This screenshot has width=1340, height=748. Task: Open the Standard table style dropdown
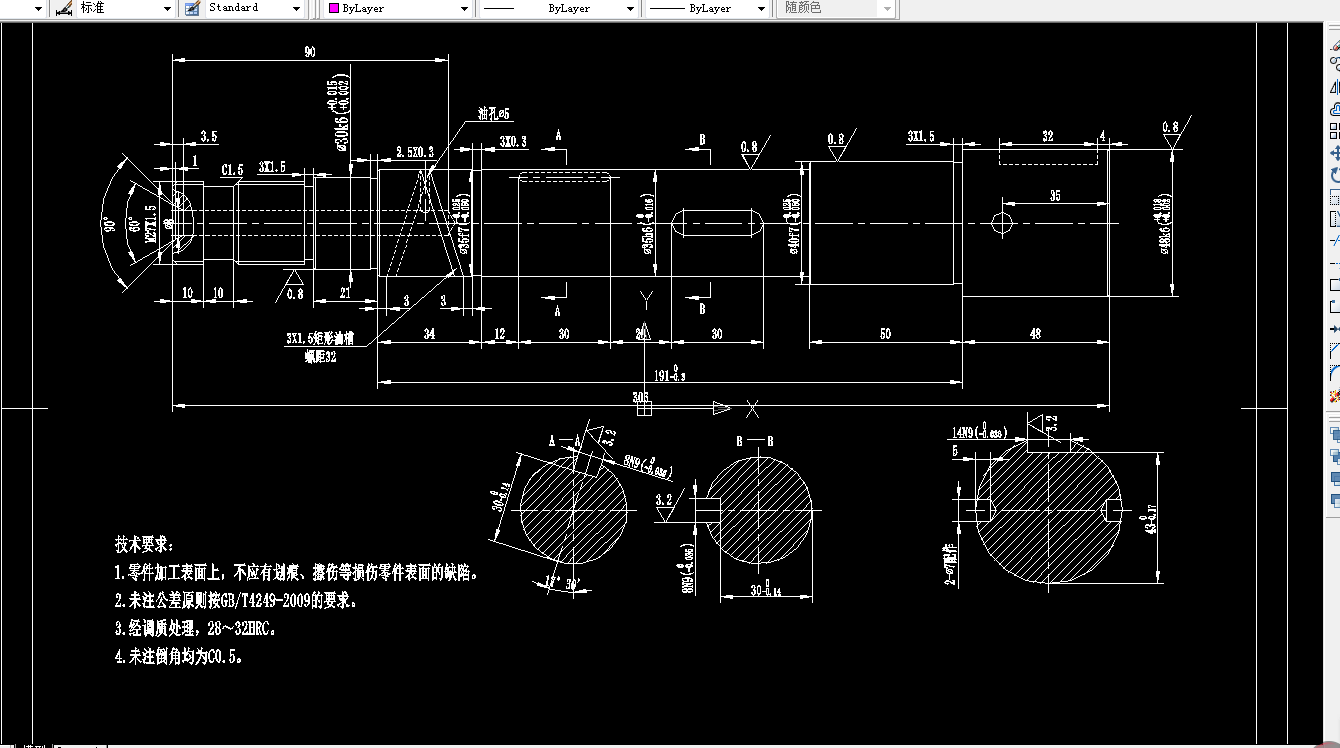tap(255, 8)
